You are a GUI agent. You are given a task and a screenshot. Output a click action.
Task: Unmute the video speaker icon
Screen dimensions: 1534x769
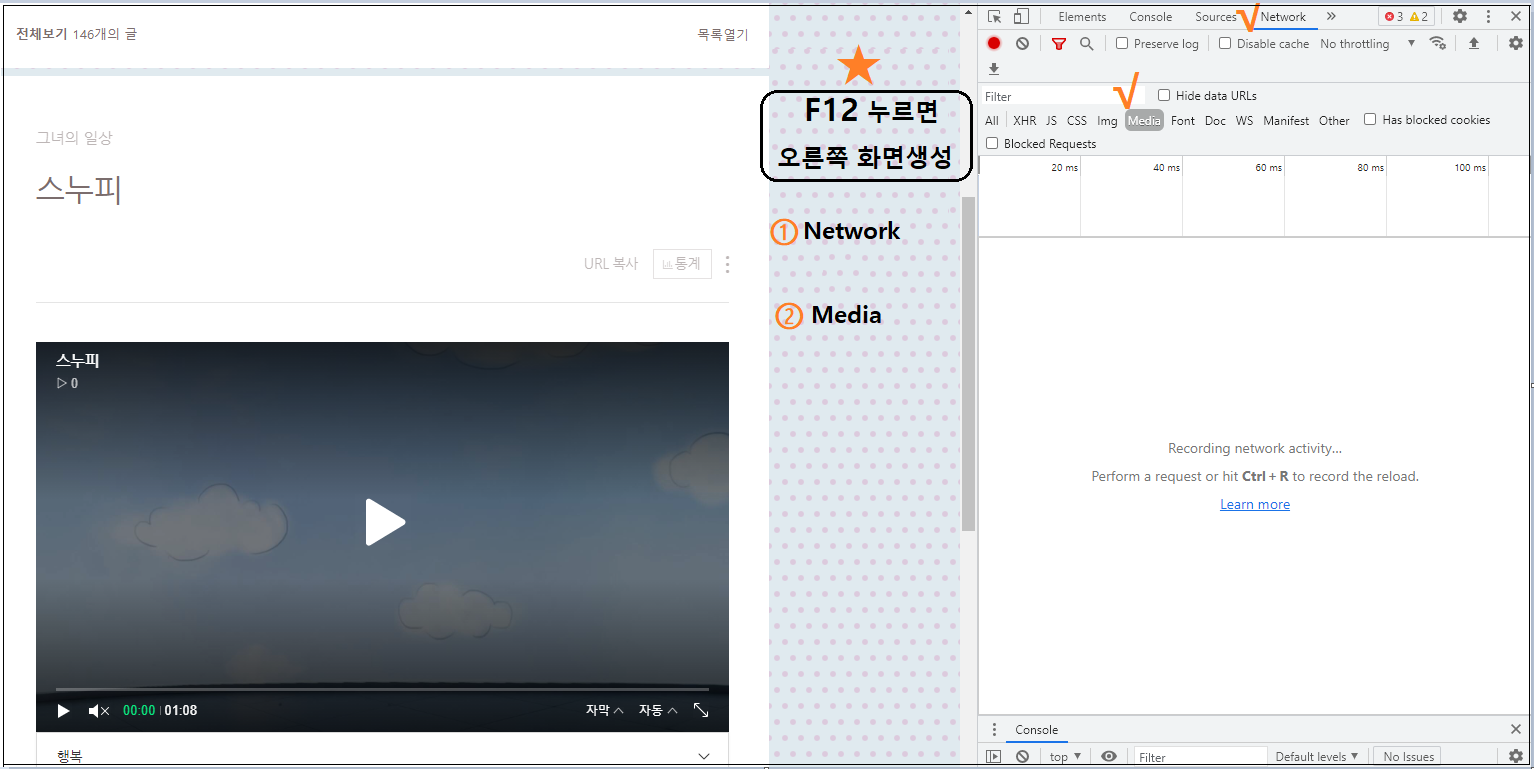coord(99,711)
